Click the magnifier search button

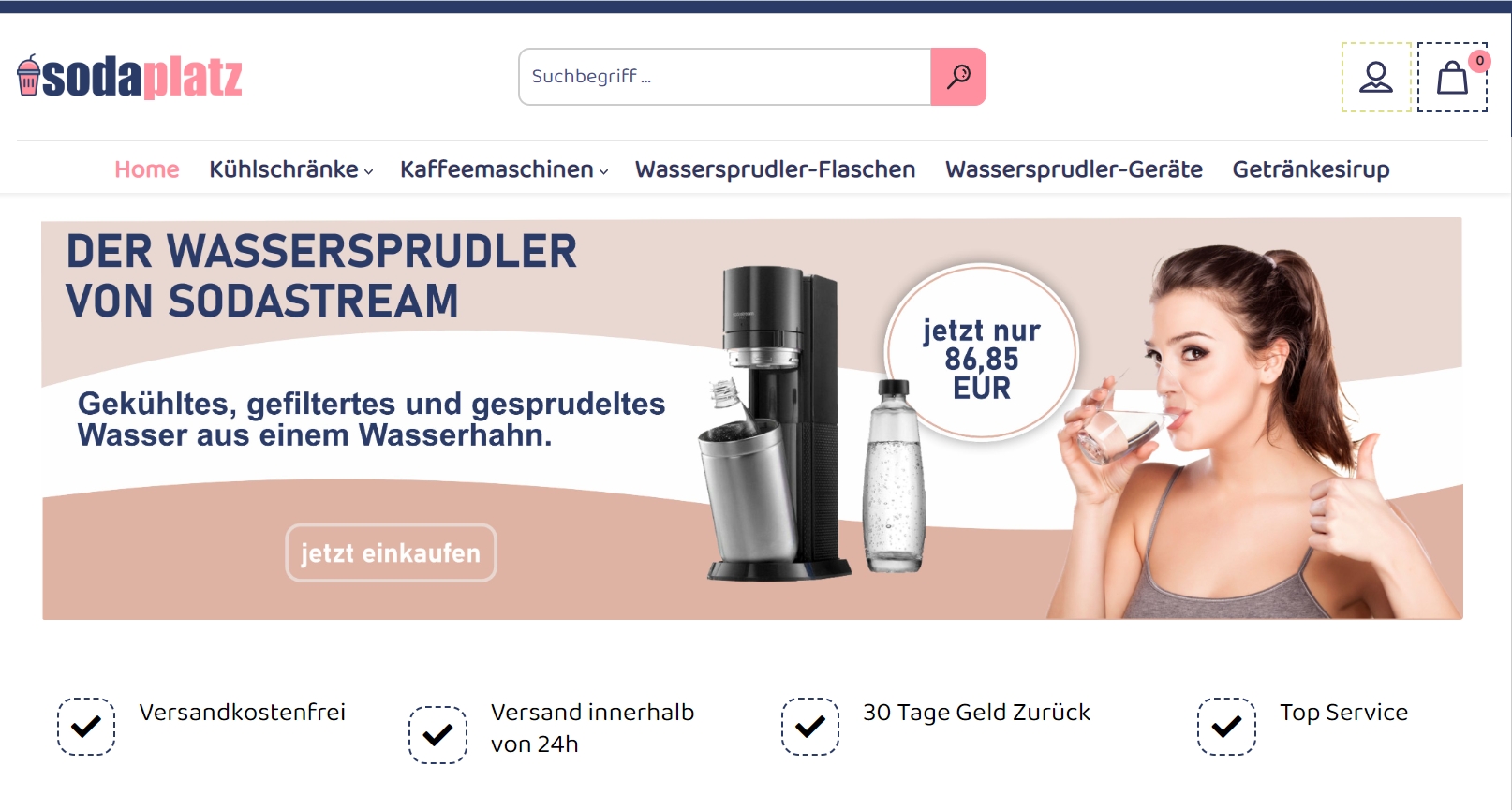tap(957, 77)
